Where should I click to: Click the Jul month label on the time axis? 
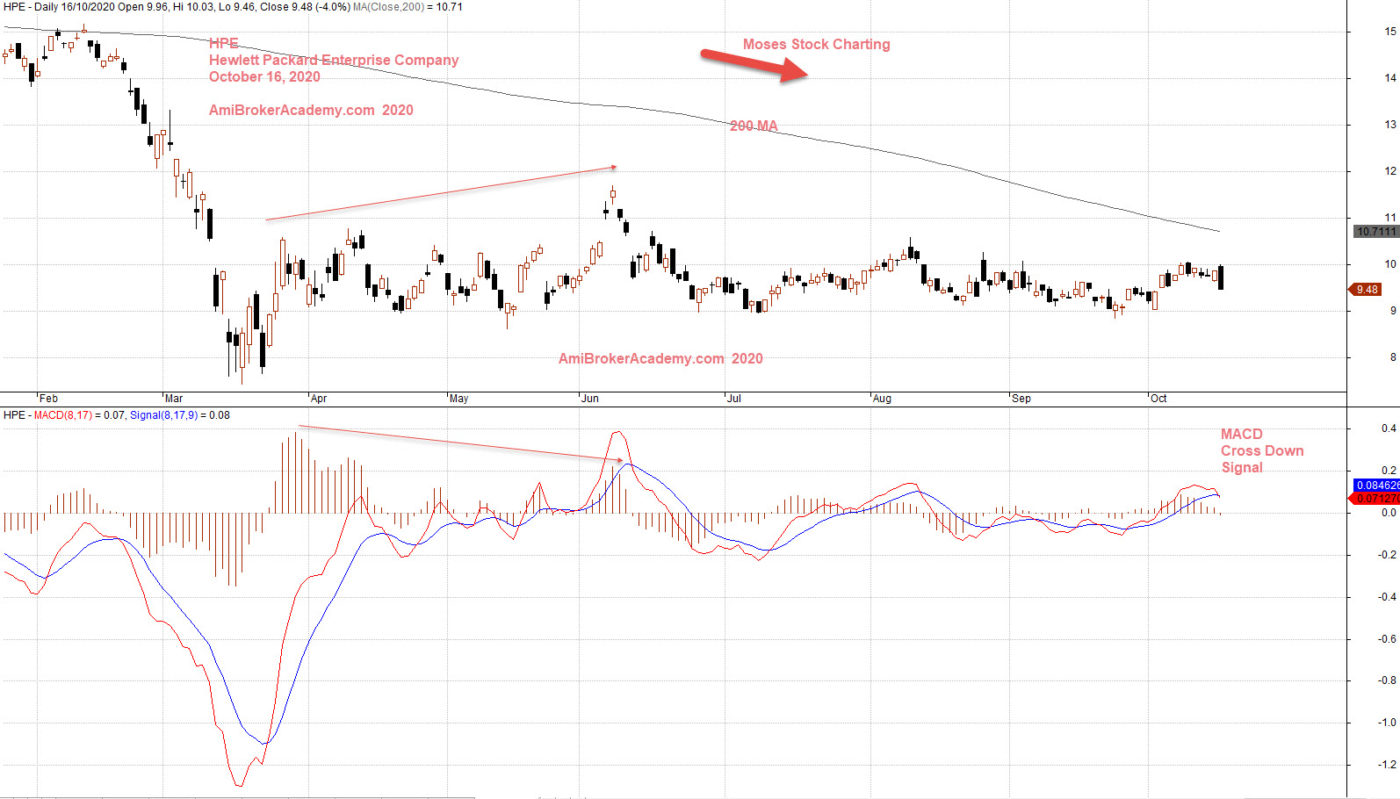734,398
